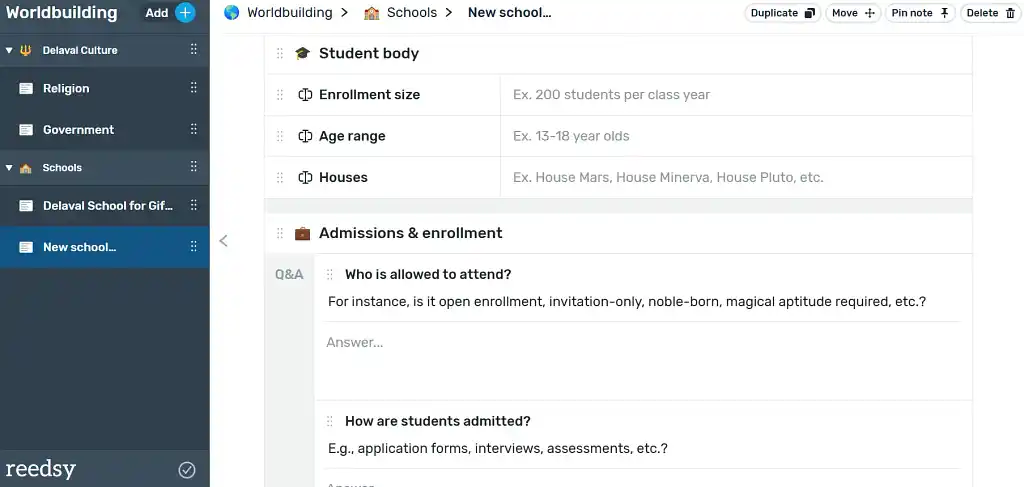Click the reedsy logo
Screen dimensions: 1024x487
coord(40,469)
